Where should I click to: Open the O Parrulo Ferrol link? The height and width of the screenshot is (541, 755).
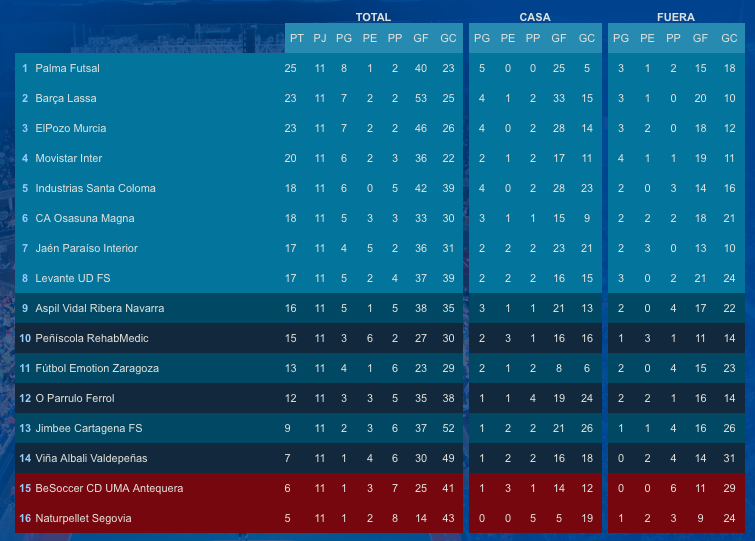click(x=75, y=398)
